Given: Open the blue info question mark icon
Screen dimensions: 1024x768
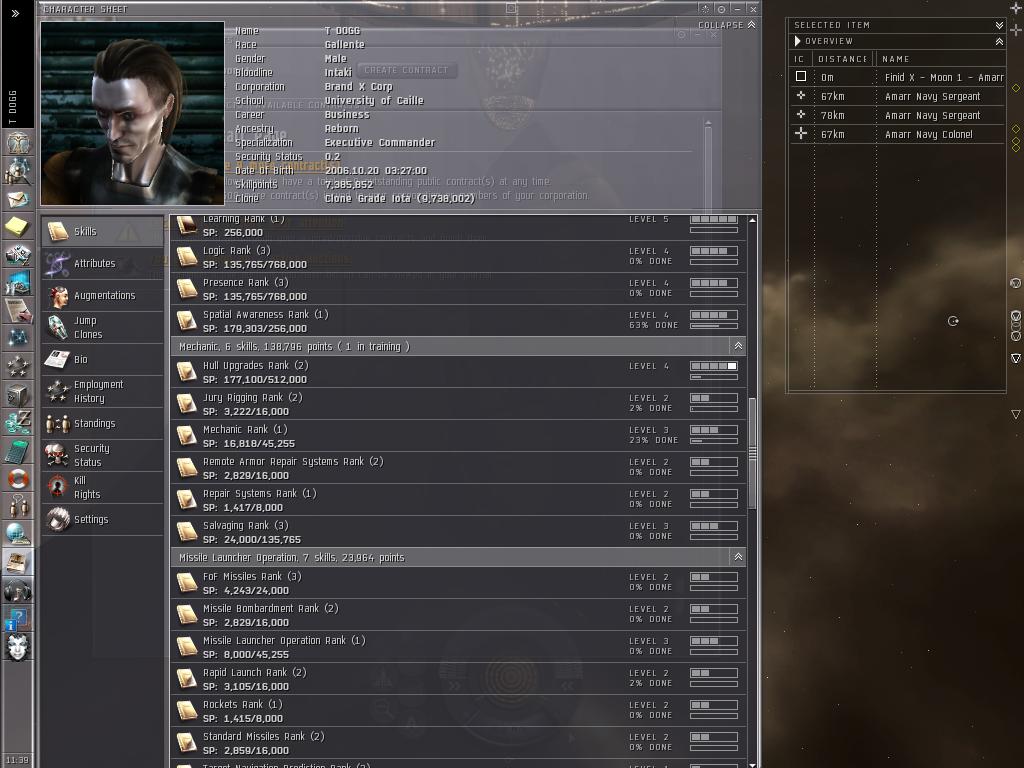Looking at the screenshot, I should tap(18, 619).
